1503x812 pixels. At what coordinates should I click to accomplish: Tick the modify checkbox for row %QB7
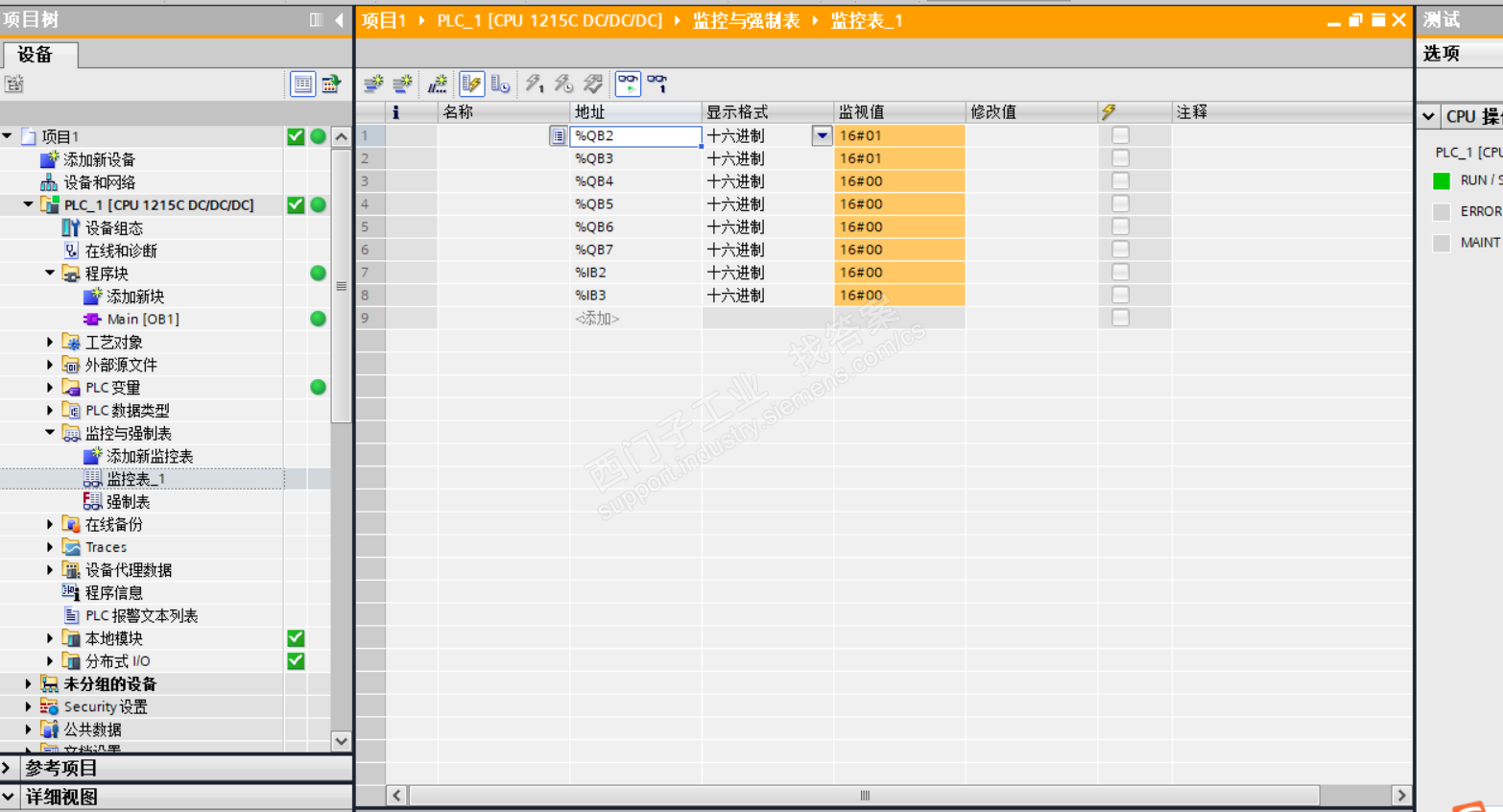pyautogui.click(x=1120, y=250)
